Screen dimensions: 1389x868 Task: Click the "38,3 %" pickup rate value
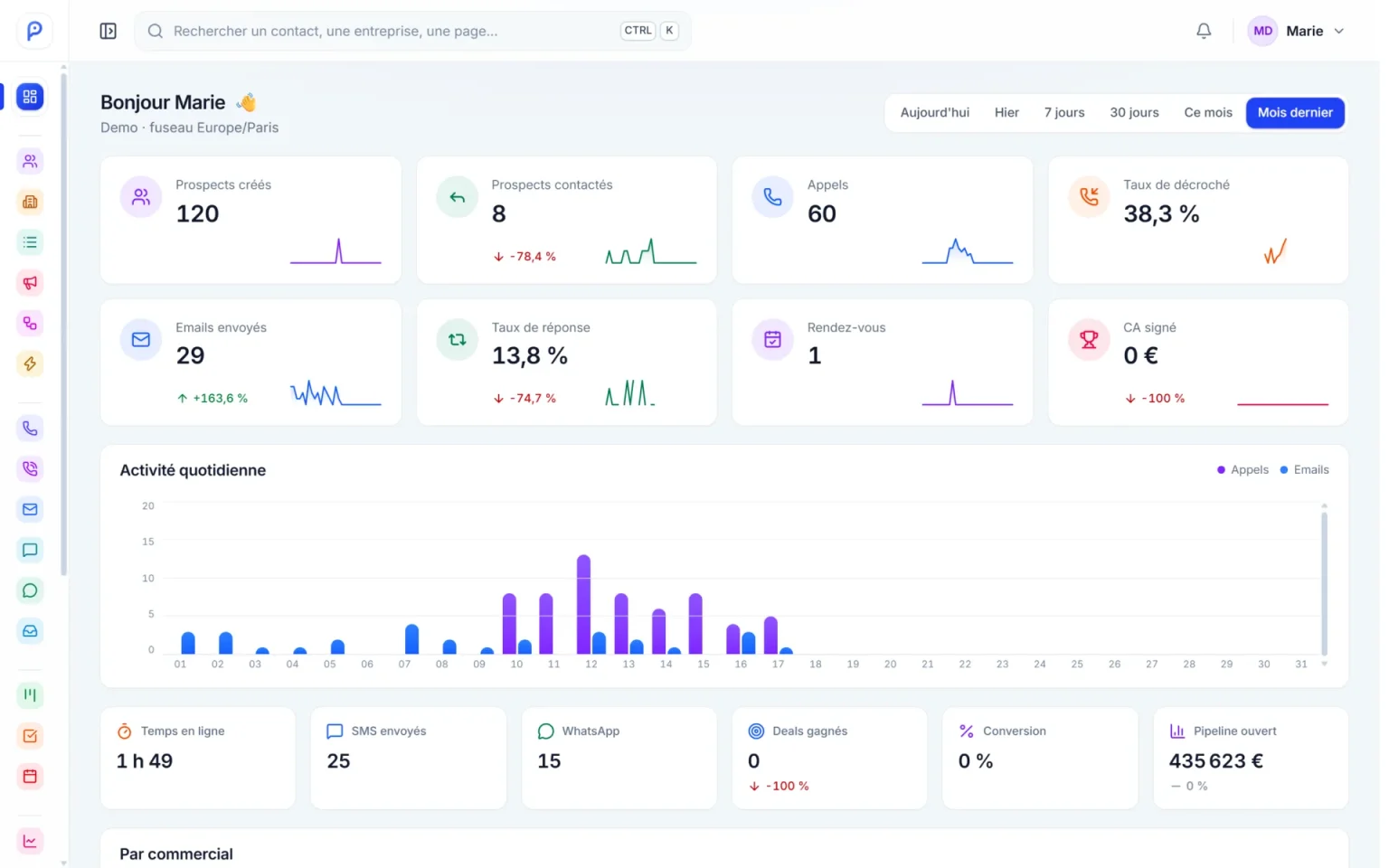[1161, 214]
